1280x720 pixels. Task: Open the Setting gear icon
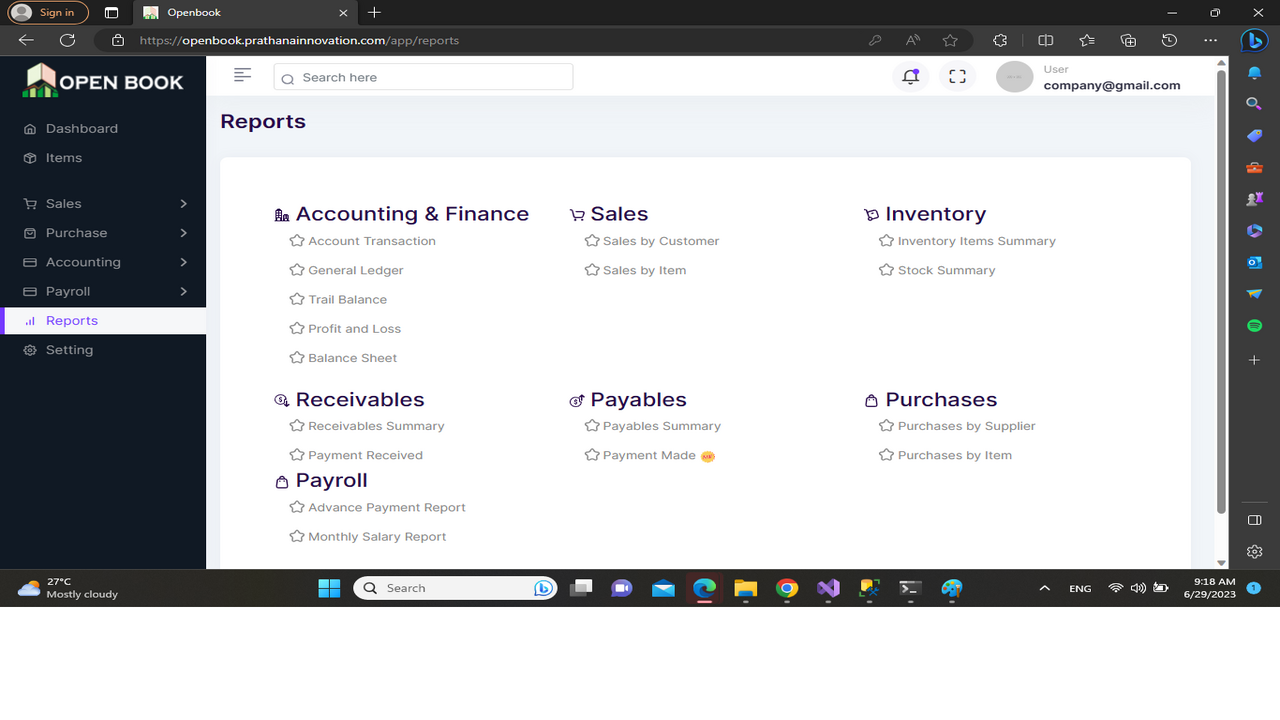[x=29, y=349]
